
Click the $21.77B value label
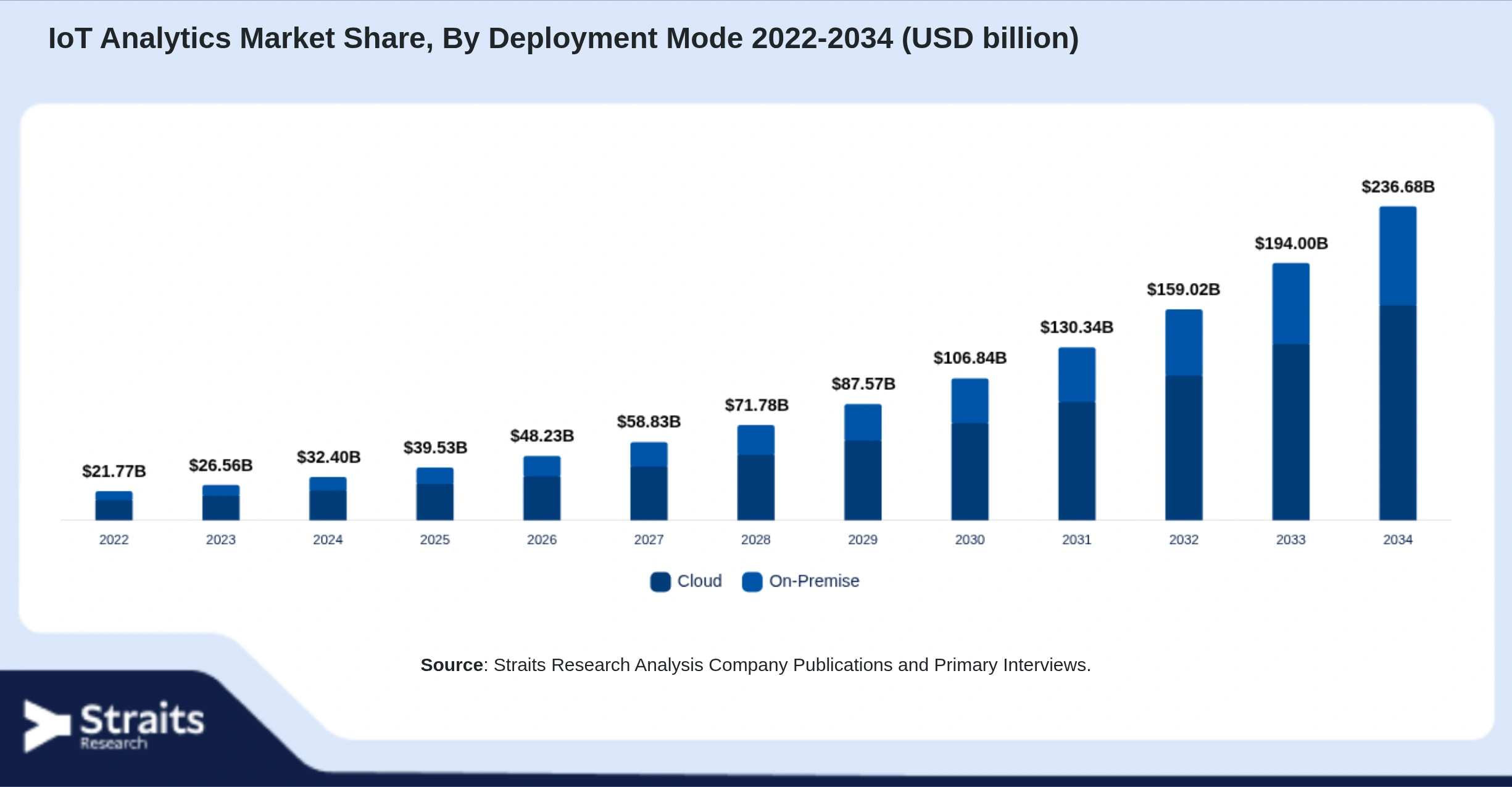coord(114,472)
